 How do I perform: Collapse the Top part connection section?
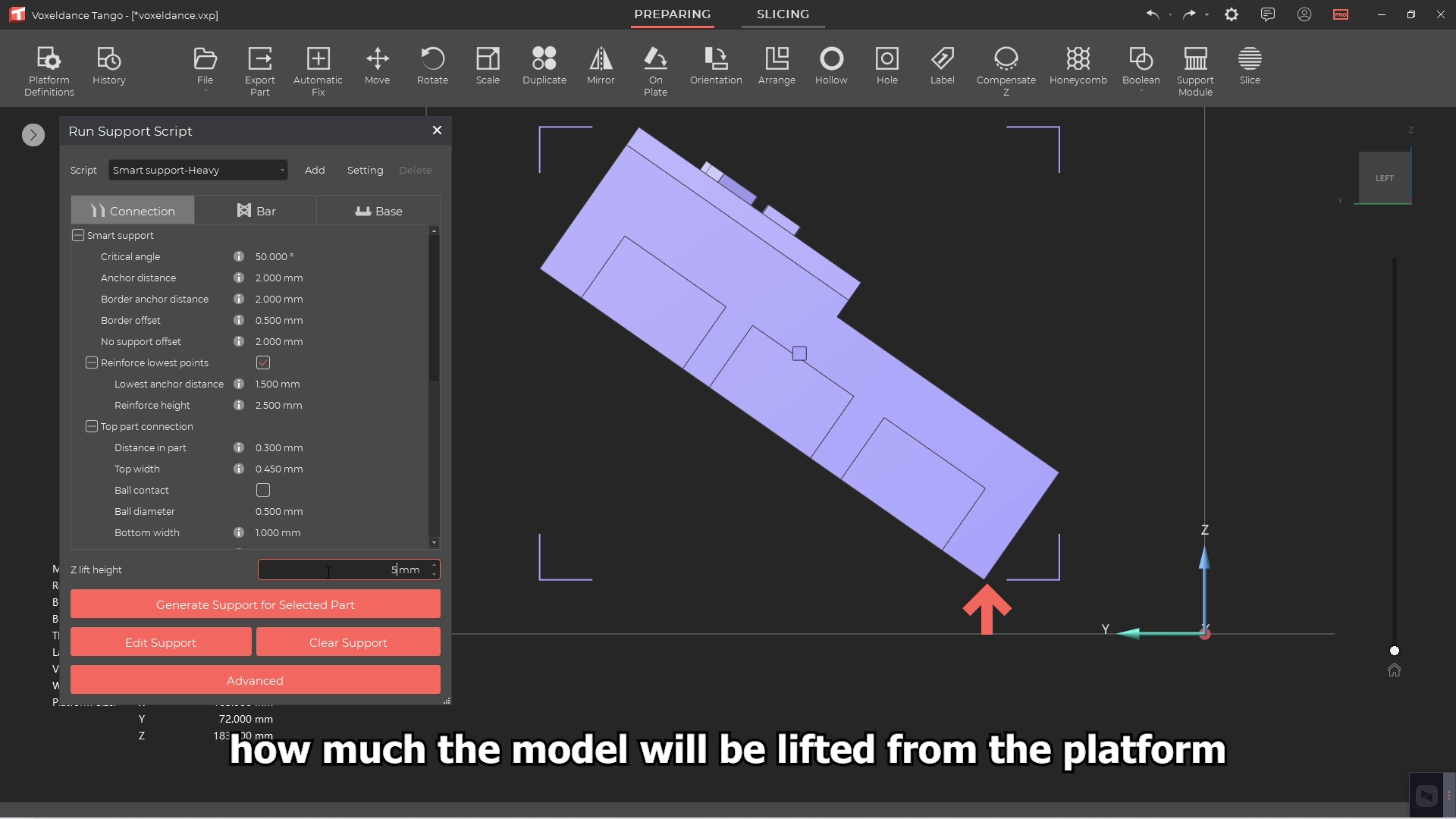[x=91, y=426]
